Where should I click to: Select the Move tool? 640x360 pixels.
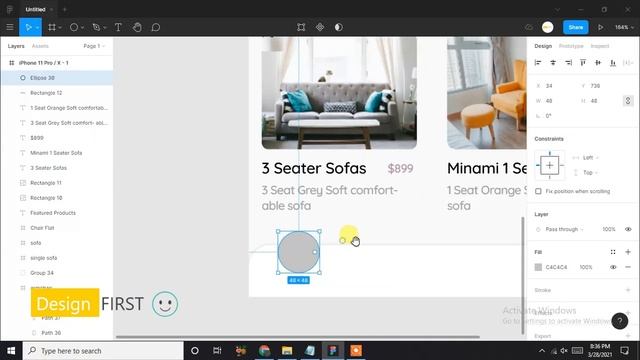tap(28, 27)
